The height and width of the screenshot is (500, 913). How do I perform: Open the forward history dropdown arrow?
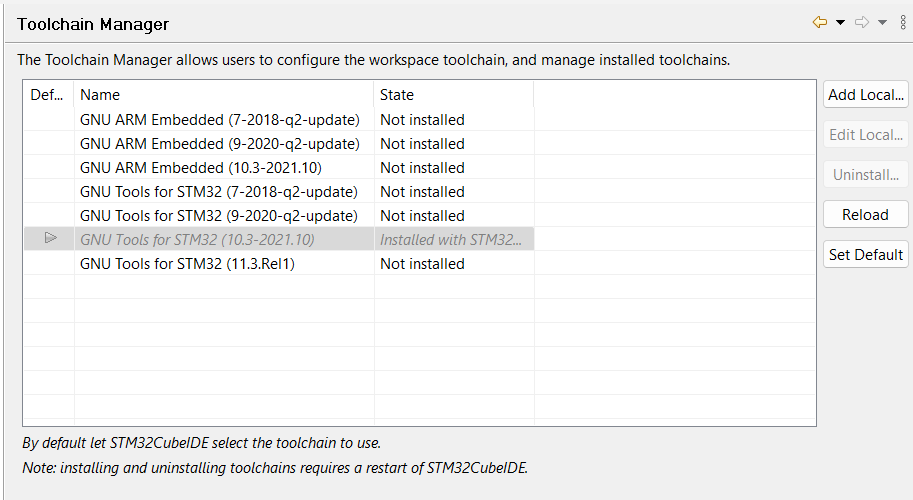[x=883, y=23]
